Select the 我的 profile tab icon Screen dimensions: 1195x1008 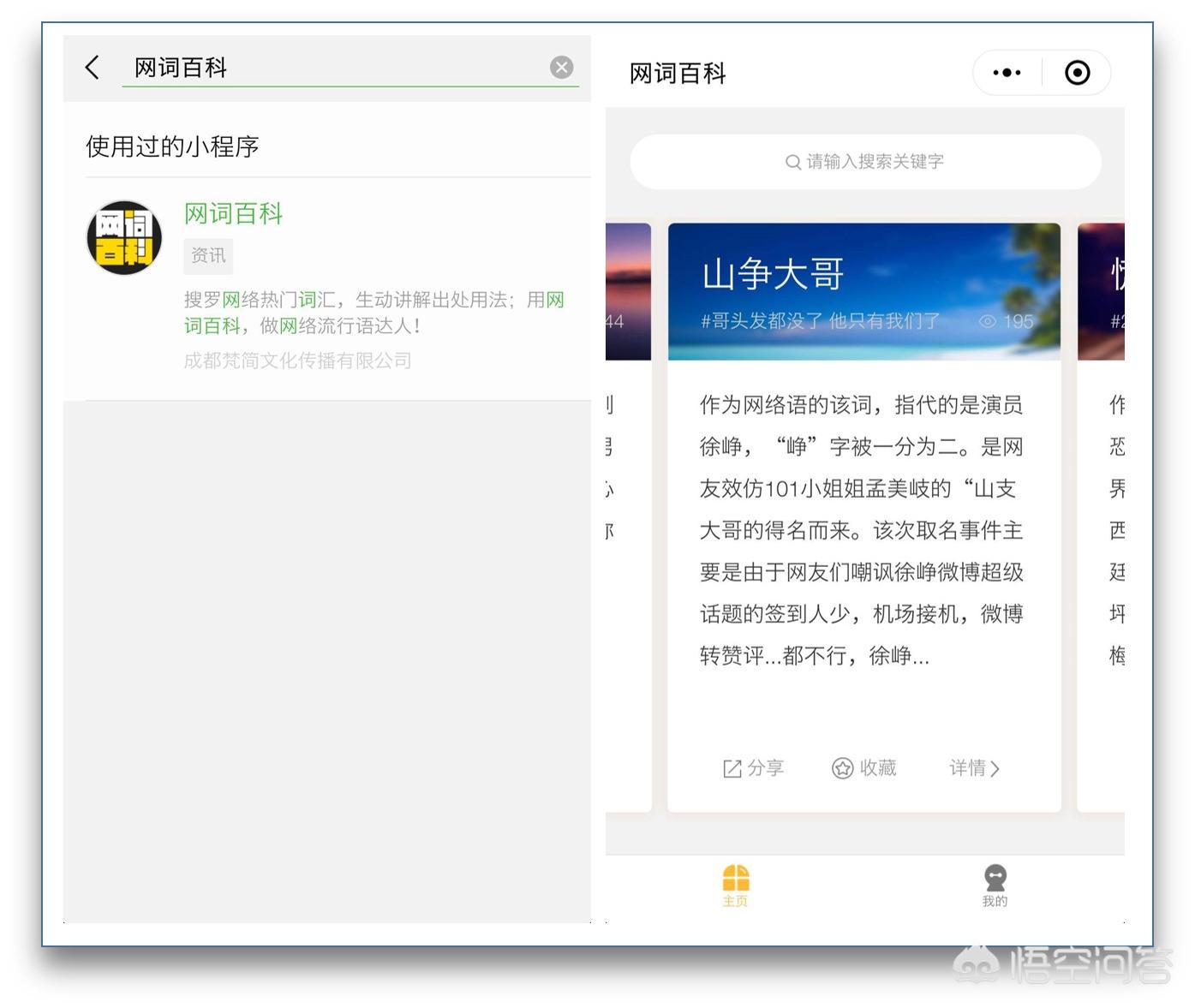point(994,877)
